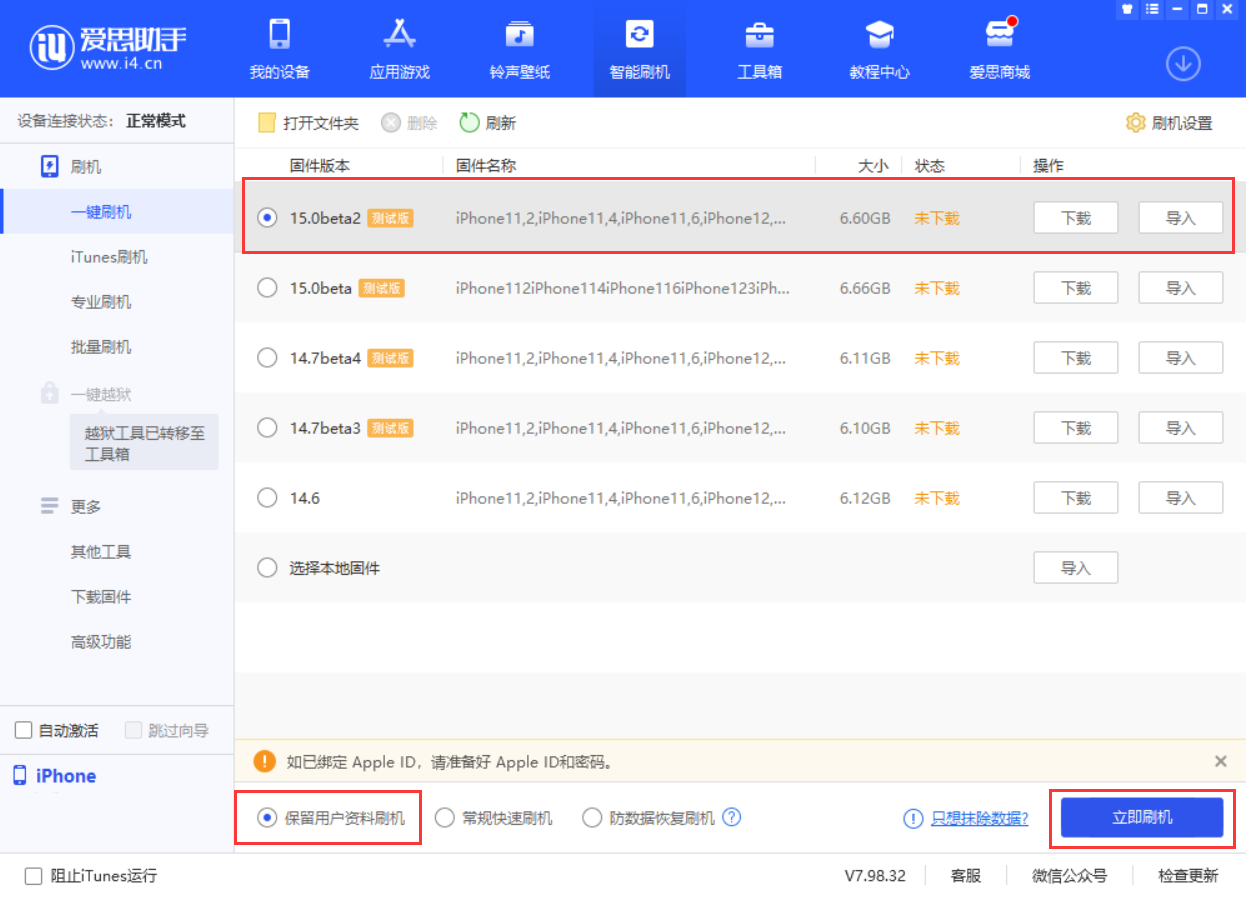Open the 应用游戏 app store icon

[x=399, y=35]
